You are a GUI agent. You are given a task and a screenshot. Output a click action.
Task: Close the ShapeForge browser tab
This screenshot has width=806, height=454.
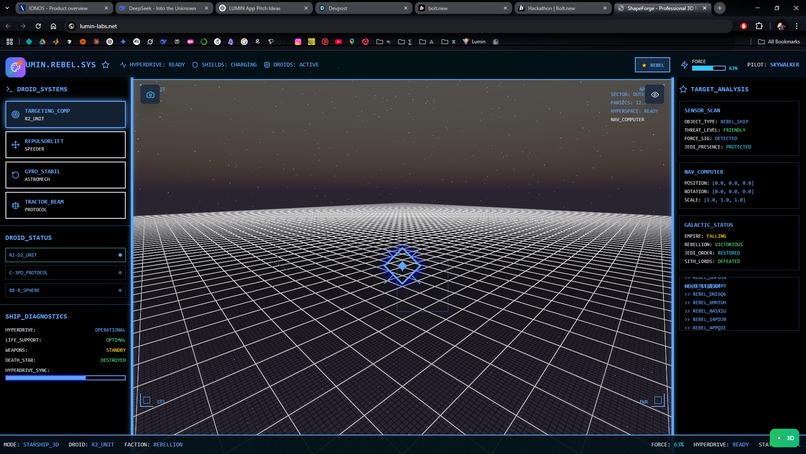coord(704,8)
